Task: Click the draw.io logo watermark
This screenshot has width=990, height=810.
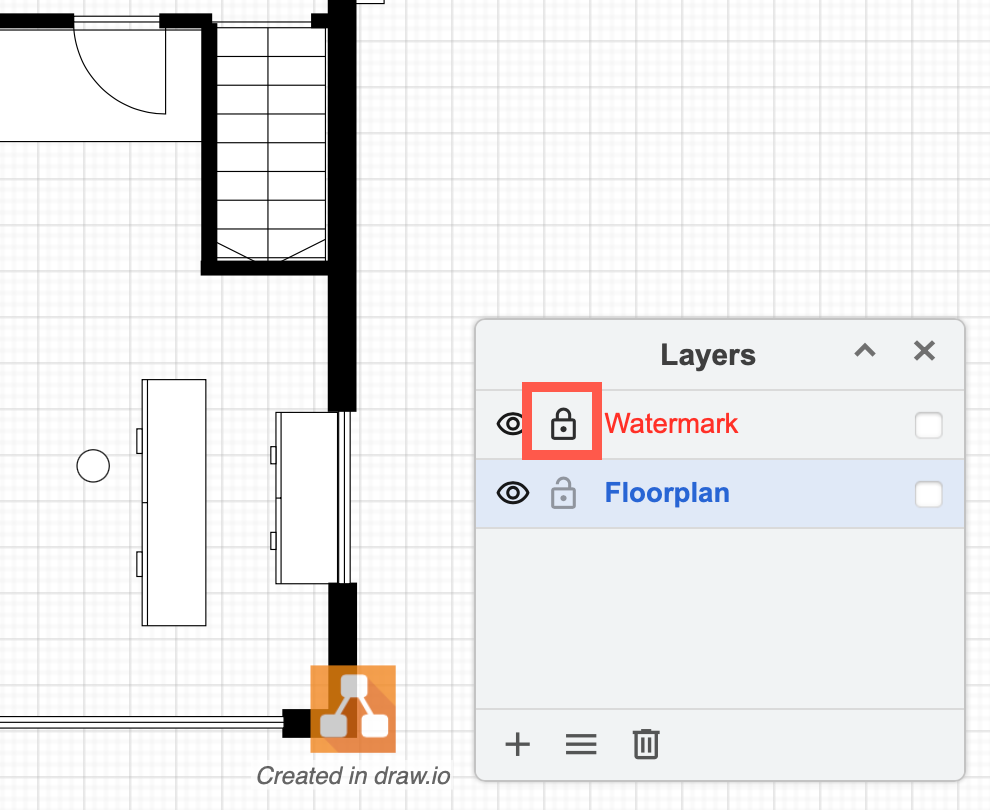Action: pos(353,708)
